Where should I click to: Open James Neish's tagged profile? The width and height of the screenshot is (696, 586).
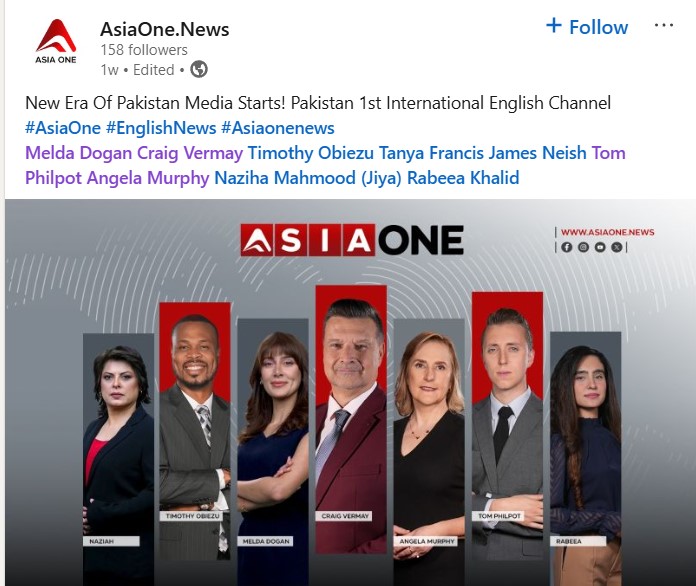[538, 153]
